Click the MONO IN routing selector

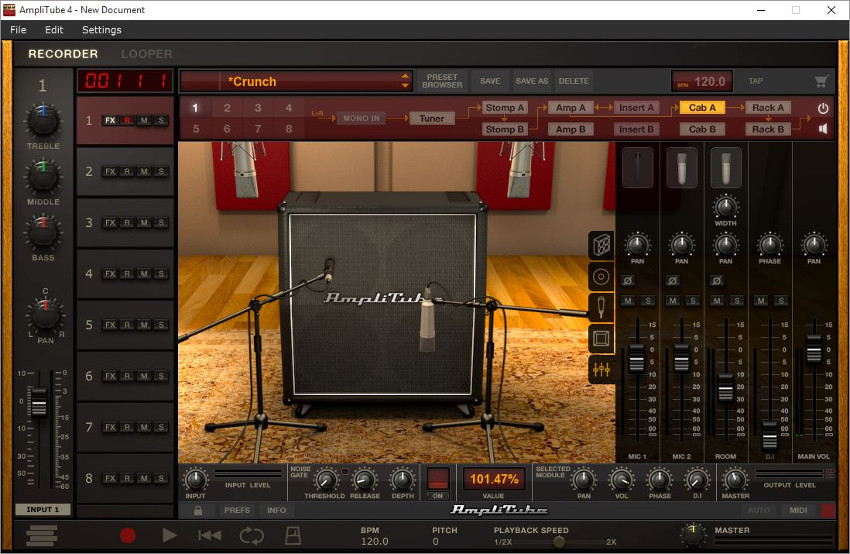coord(361,118)
